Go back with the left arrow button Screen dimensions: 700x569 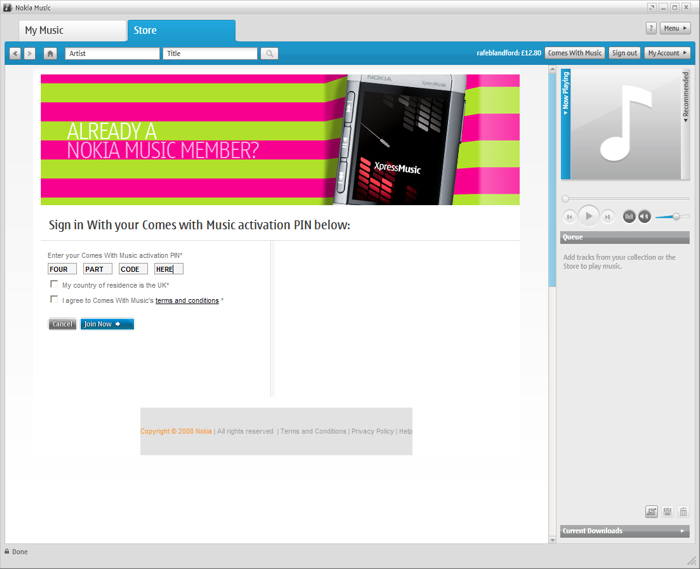click(15, 54)
